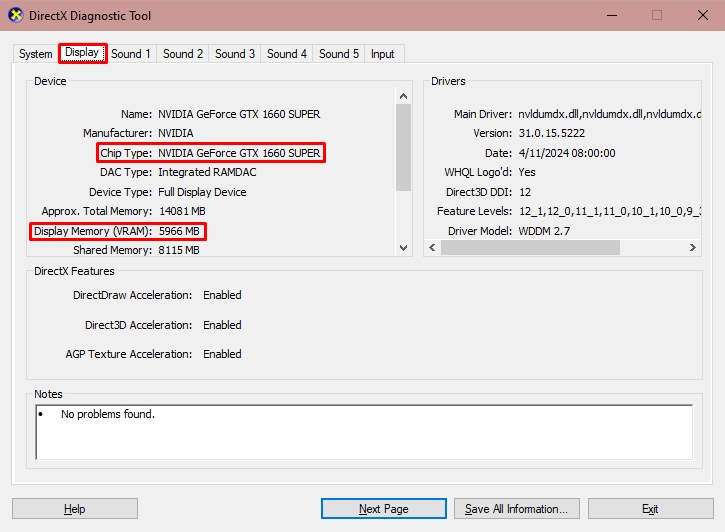This screenshot has height=532, width=725.
Task: Click Driver Model value WDDM 2.7
Action: (x=544, y=231)
